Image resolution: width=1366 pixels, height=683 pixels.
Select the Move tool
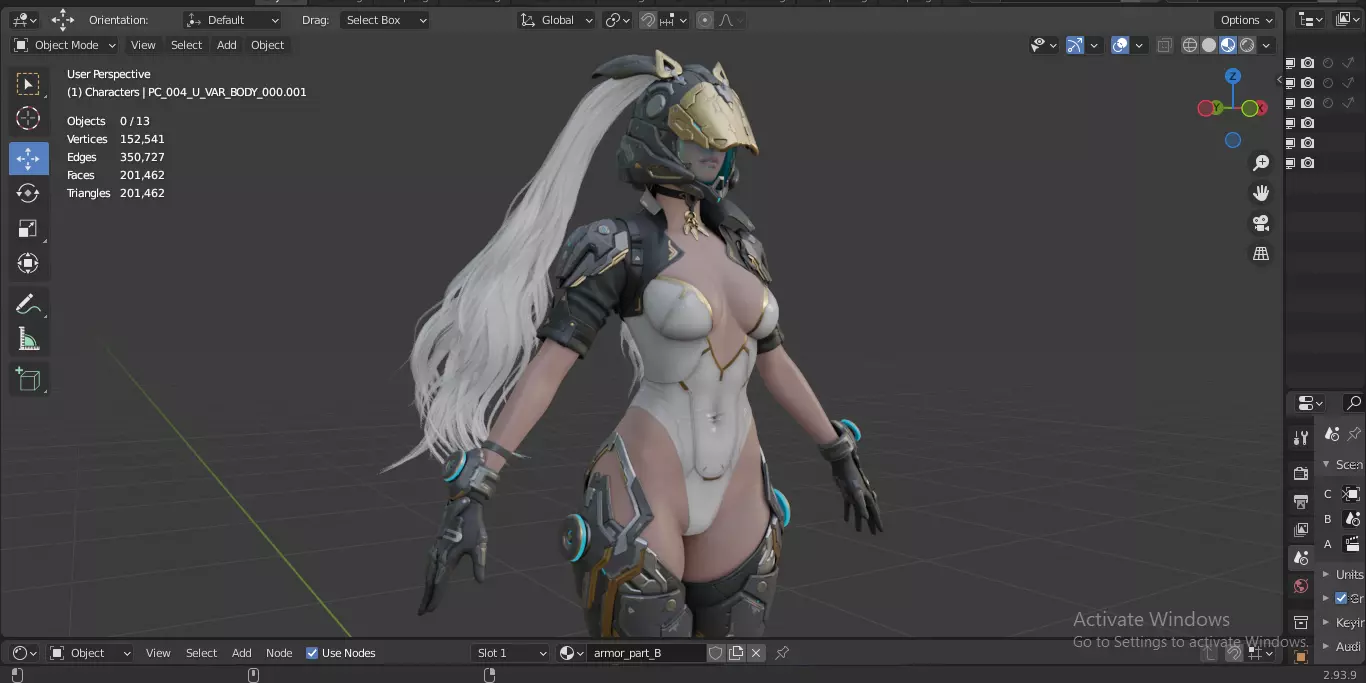pos(29,158)
